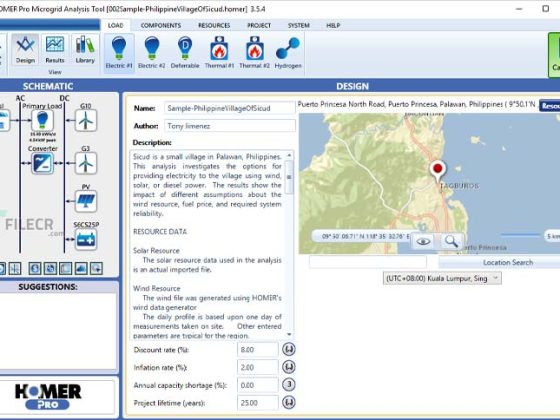Screen dimensions: 560x420
Task: Switch to the COMPONENTS ribbon tab
Action: (161, 25)
